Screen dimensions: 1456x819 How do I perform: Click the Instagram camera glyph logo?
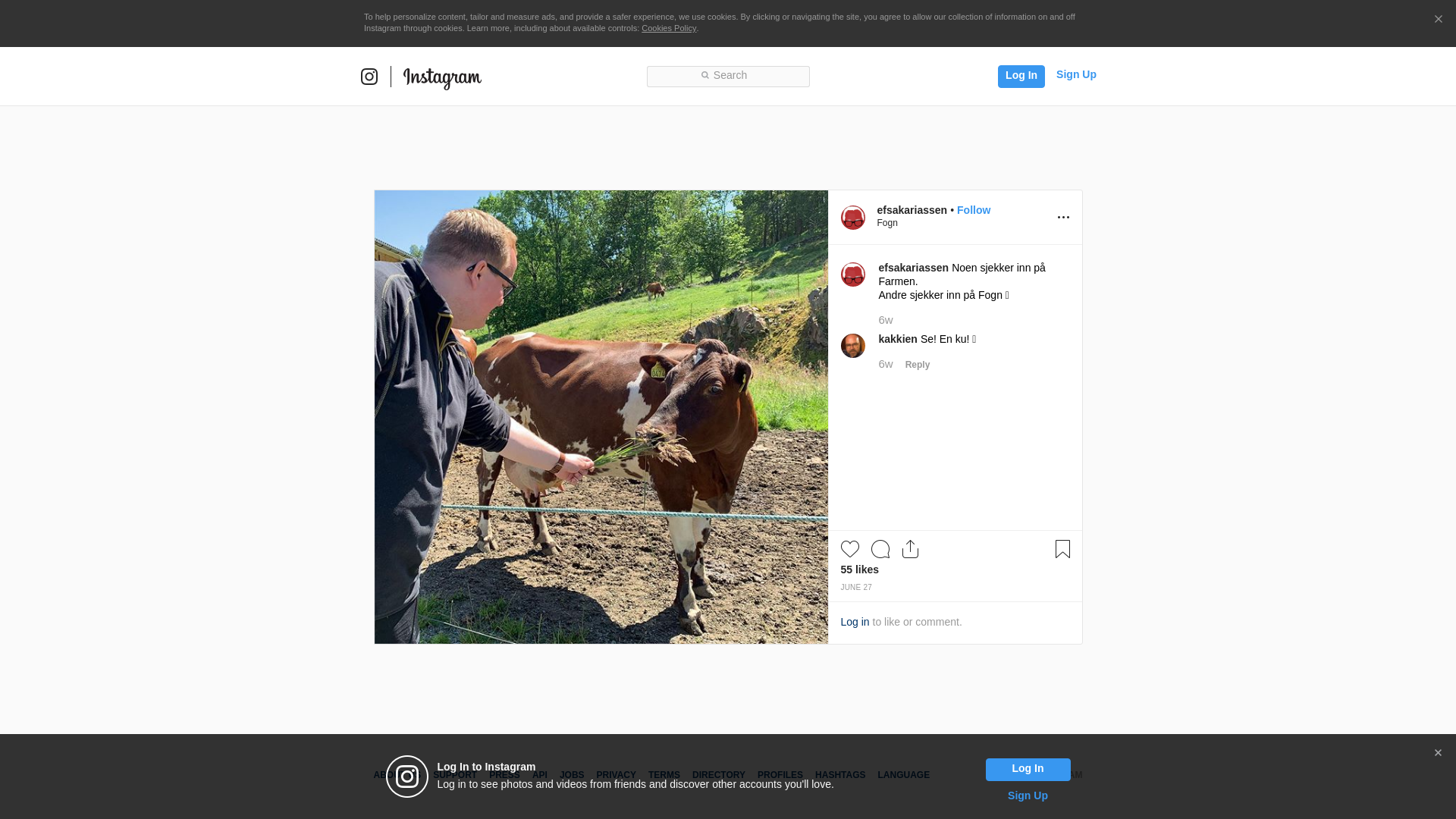coord(369,77)
